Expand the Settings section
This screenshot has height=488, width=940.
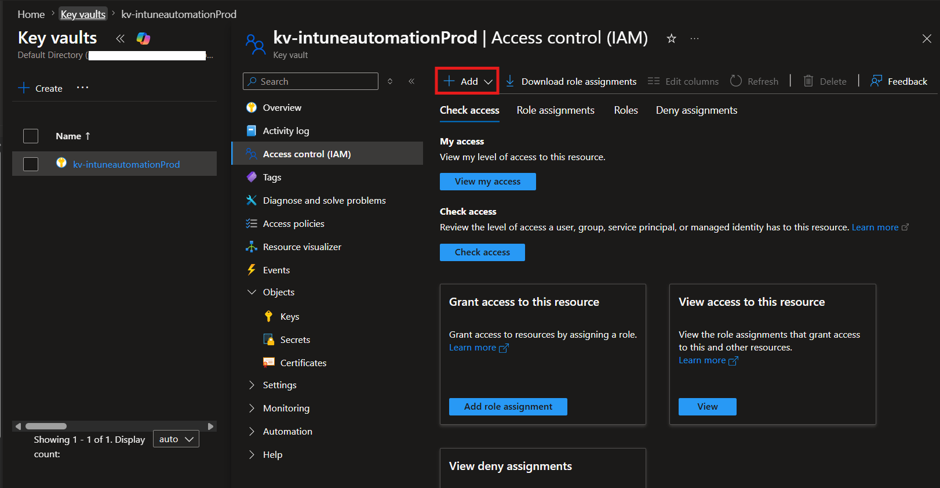click(x=251, y=385)
